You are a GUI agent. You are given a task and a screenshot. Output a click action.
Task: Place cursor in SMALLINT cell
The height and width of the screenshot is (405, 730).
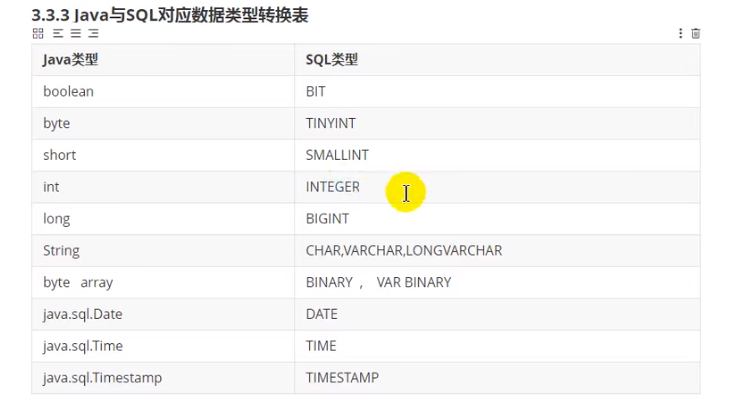click(x=497, y=155)
